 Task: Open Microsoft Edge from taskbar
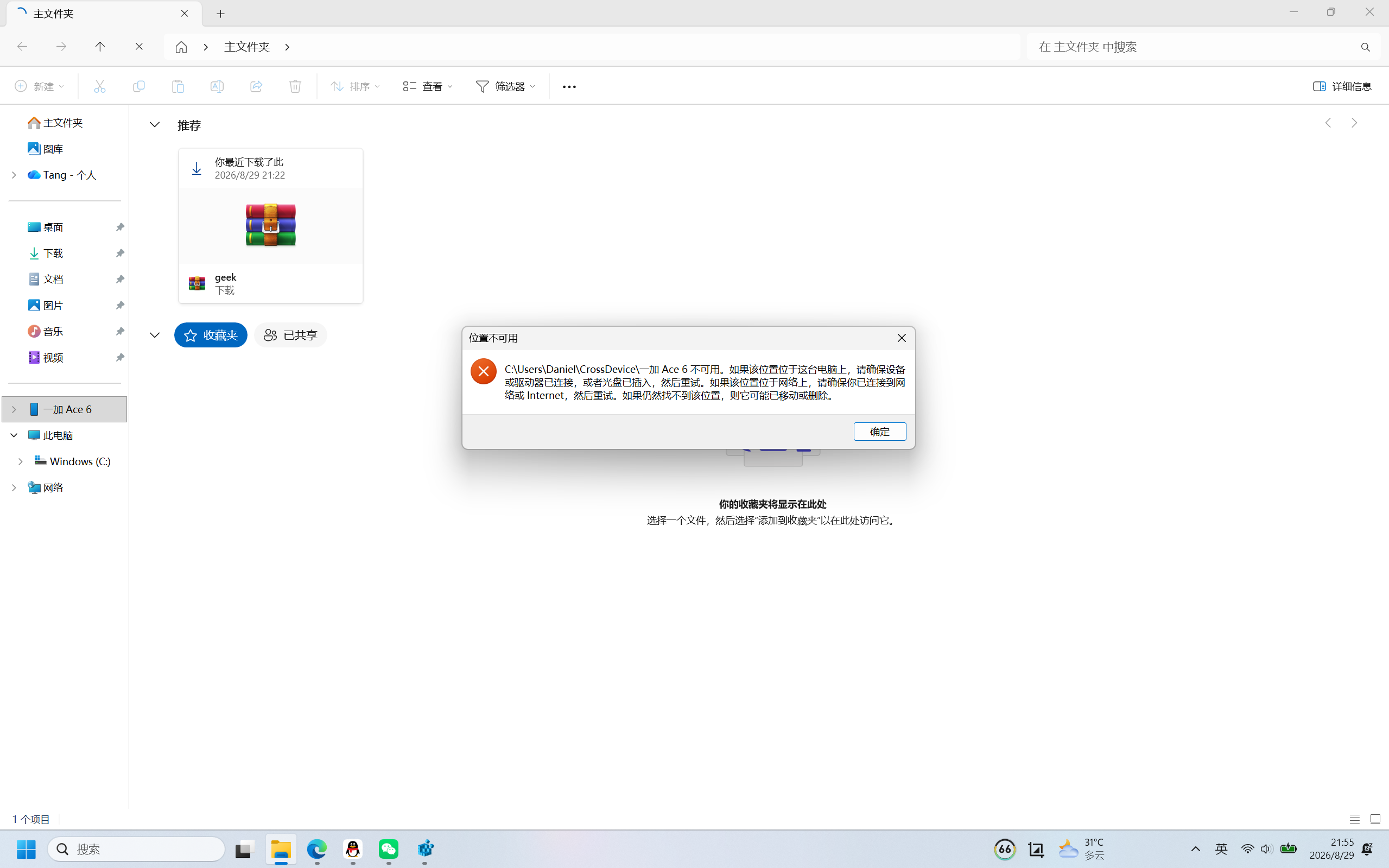[x=317, y=849]
